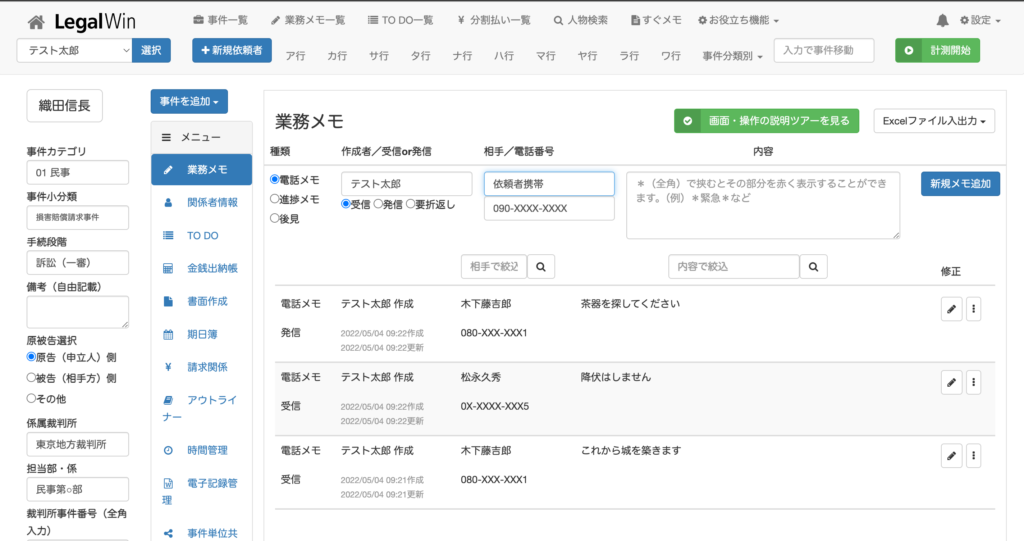Click the pencil edit icon for 茶器を探してください memo
Viewport: 1024px width, 541px height.
pos(951,309)
